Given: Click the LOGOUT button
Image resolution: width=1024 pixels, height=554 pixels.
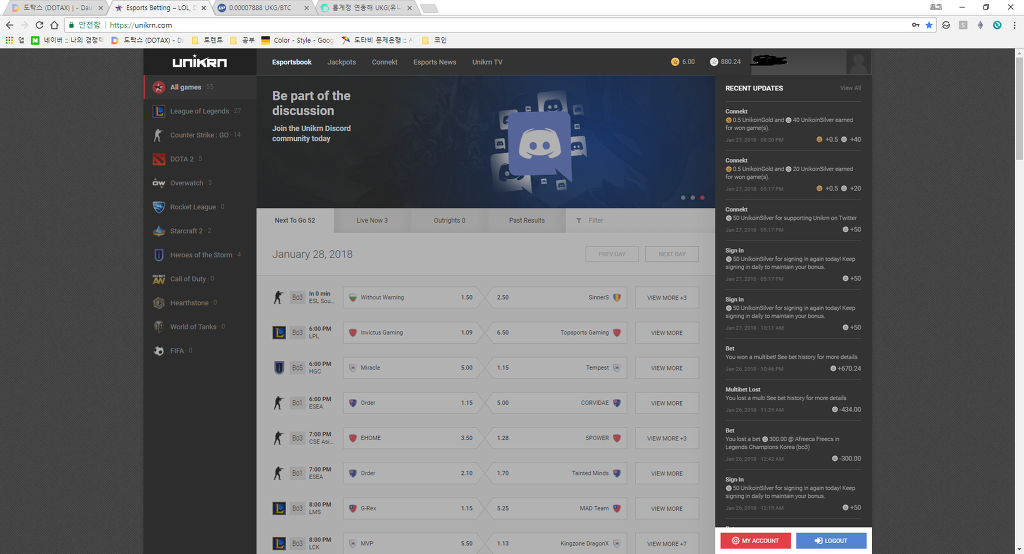Looking at the screenshot, I should pos(831,541).
